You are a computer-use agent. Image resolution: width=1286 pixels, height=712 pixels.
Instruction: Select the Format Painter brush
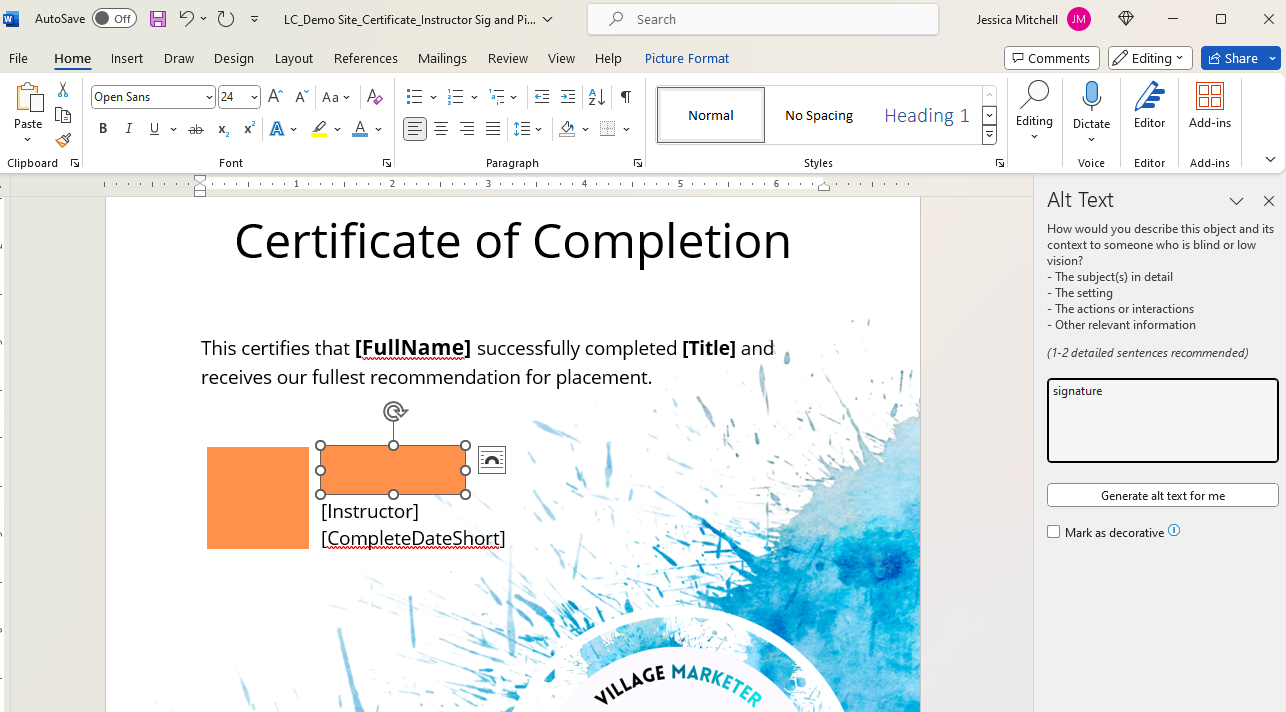click(x=63, y=140)
